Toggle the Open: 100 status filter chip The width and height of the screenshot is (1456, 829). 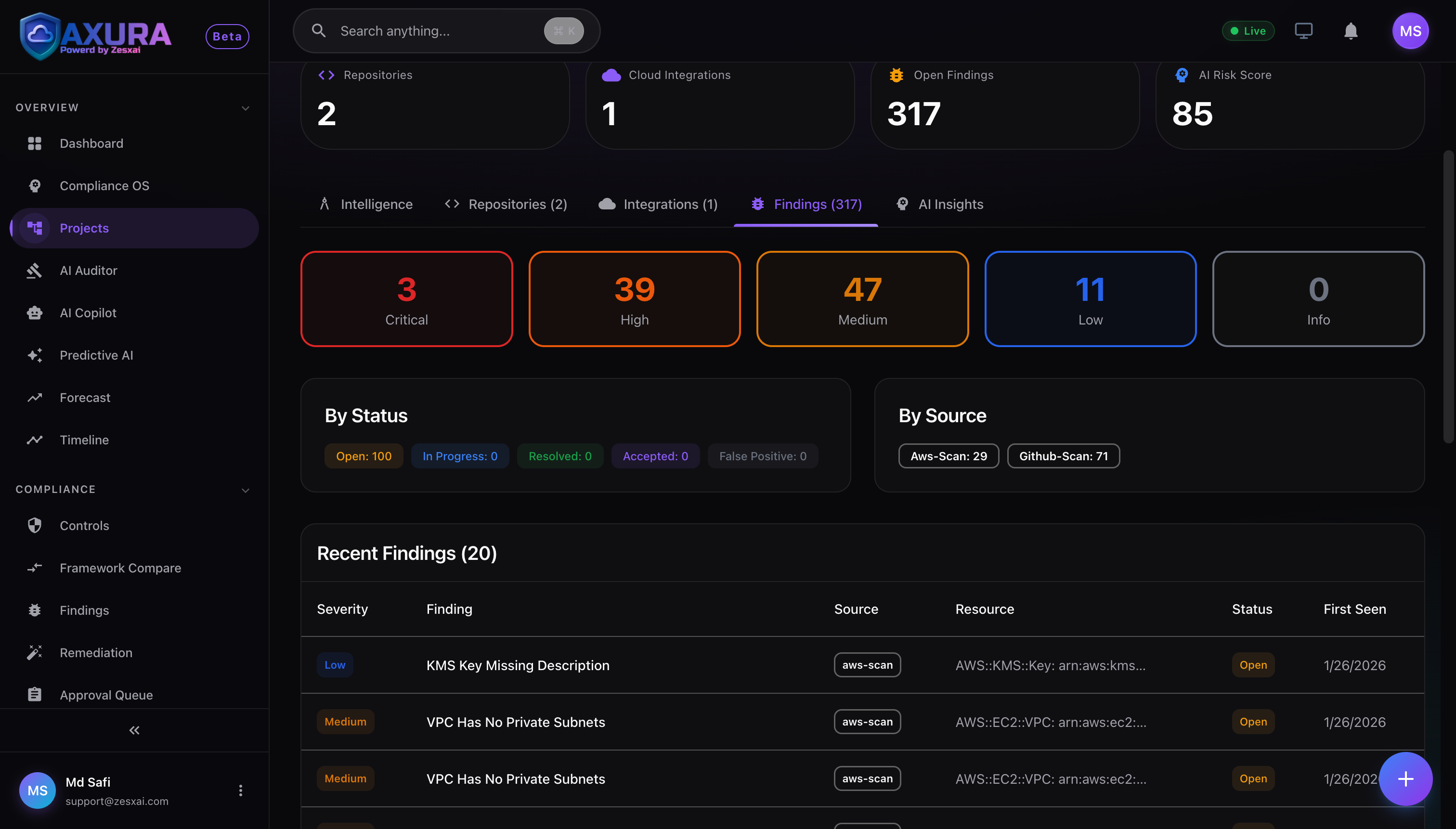click(x=364, y=455)
